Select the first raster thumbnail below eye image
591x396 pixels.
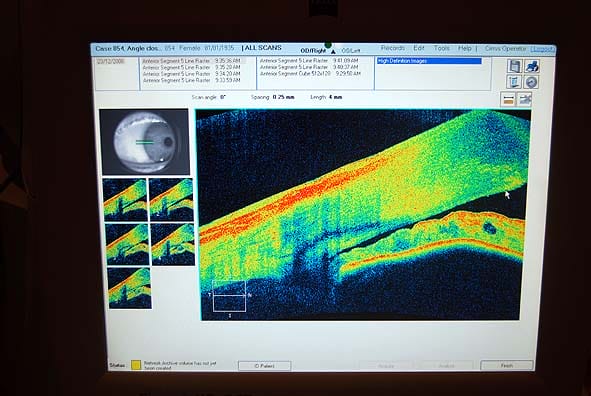[x=125, y=200]
